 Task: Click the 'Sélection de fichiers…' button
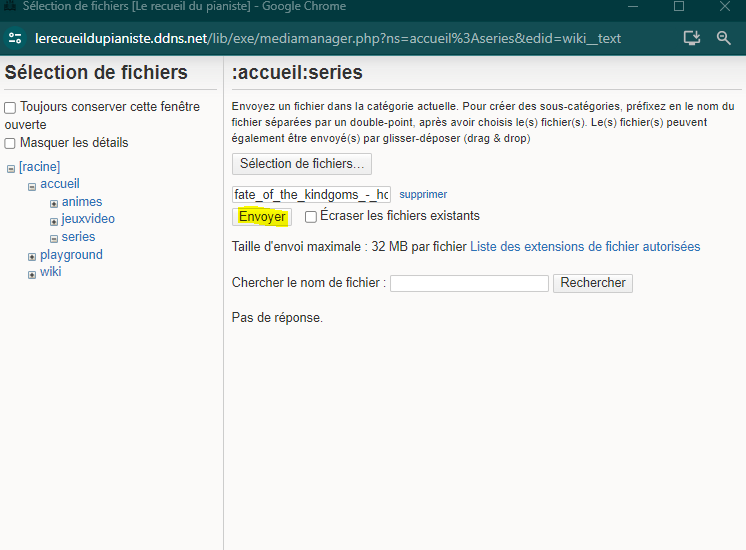coord(302,163)
